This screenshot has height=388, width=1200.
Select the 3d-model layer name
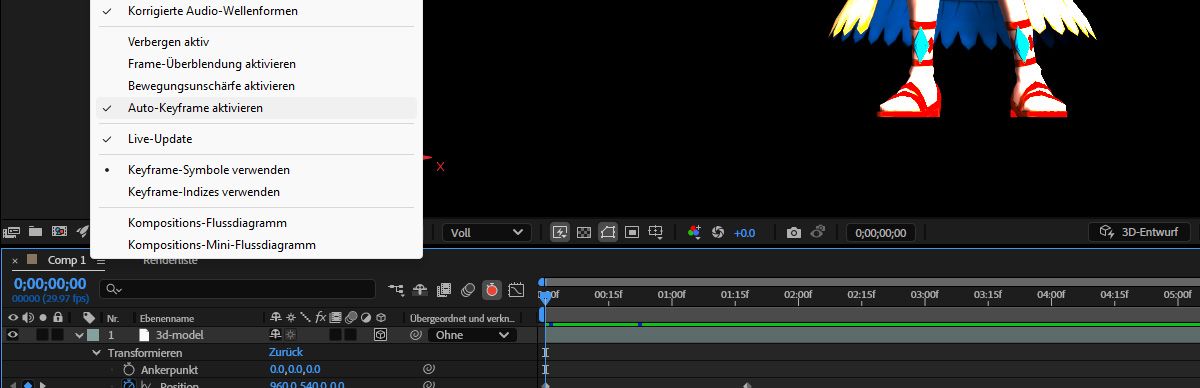click(180, 336)
